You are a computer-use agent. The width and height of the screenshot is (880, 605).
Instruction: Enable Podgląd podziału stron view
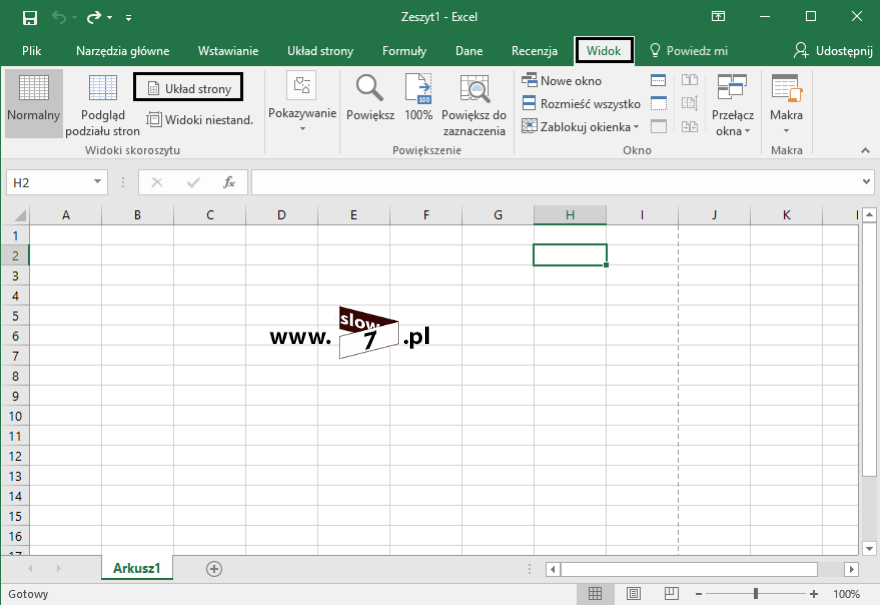[103, 106]
